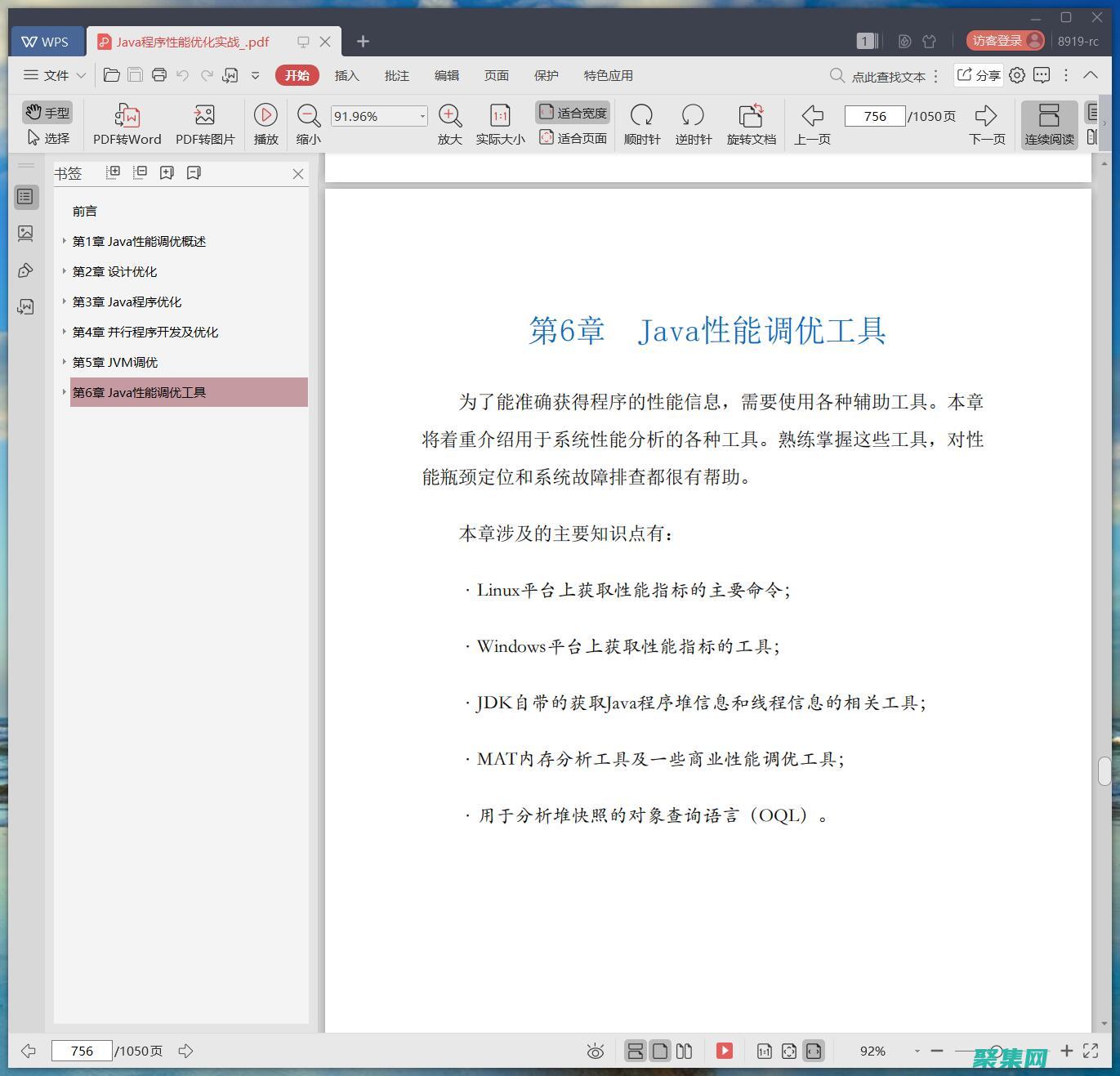The image size is (1120, 1076).
Task: Open the PDF转Word conversion tool
Action: (126, 123)
